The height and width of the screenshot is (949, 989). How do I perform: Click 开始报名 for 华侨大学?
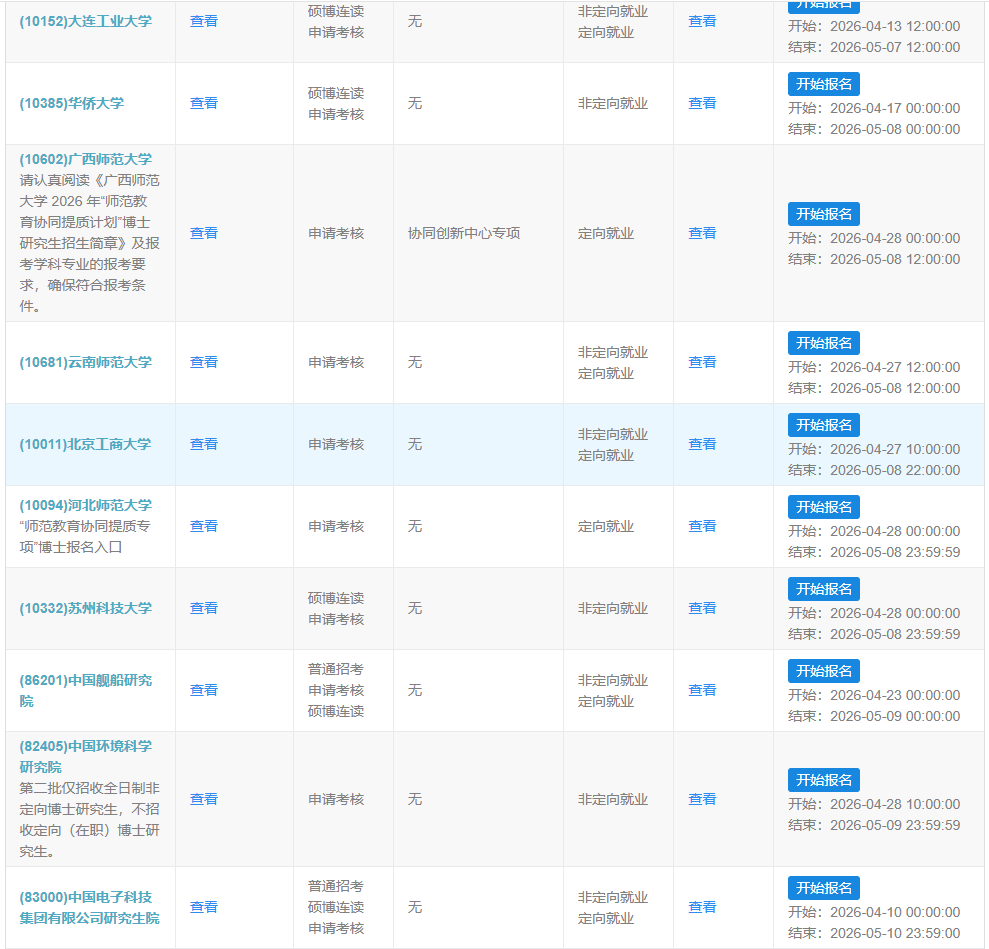pos(824,84)
